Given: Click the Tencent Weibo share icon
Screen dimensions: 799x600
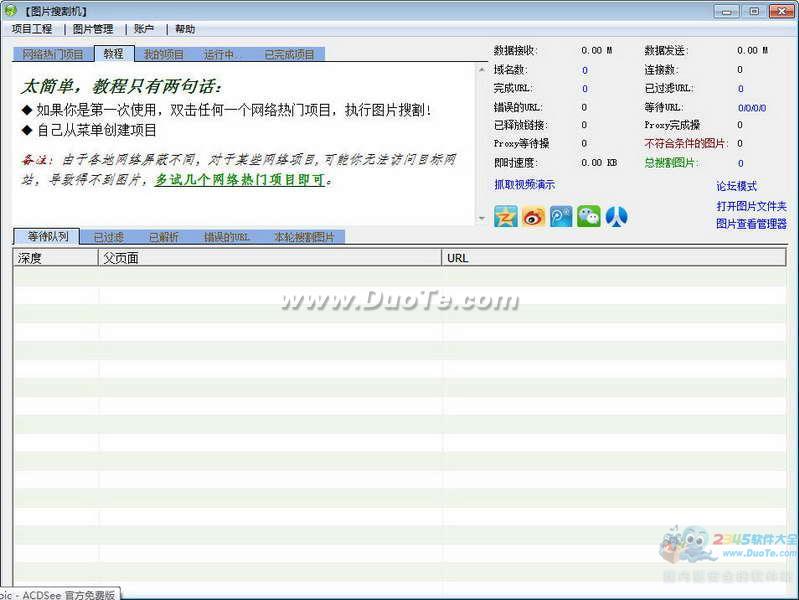Looking at the screenshot, I should 561,216.
